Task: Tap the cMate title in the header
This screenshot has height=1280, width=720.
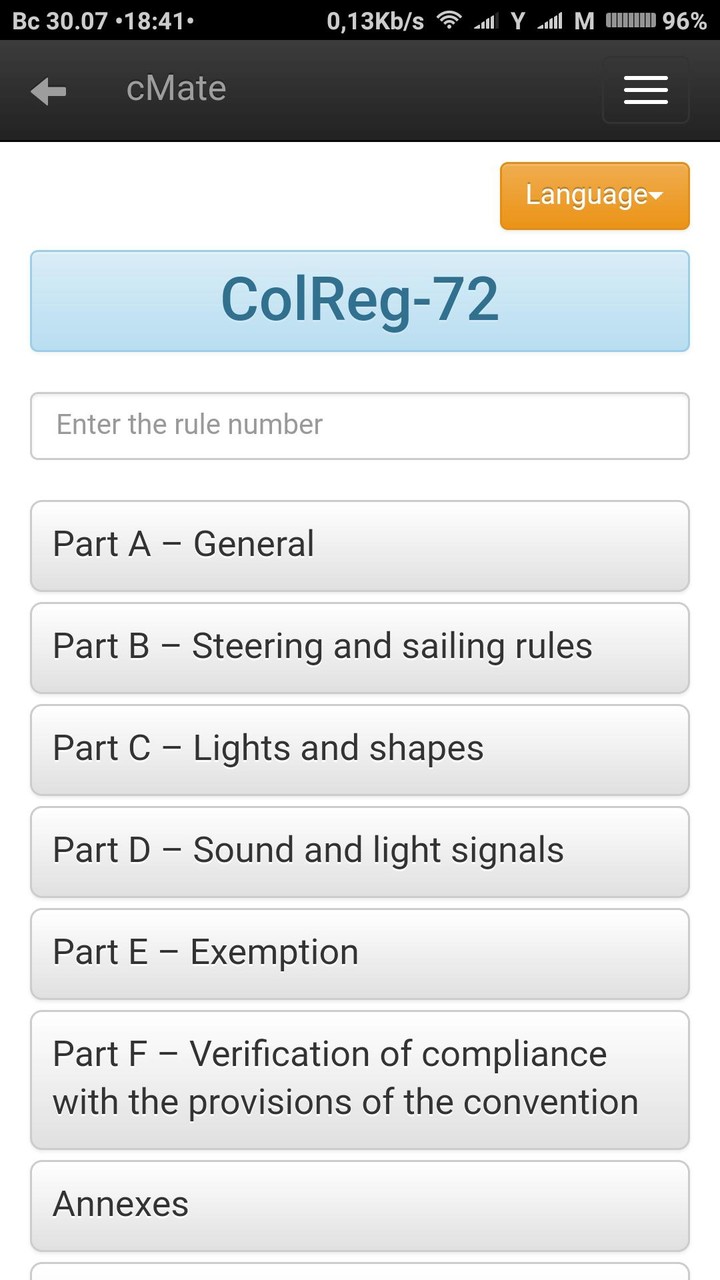Action: point(176,90)
